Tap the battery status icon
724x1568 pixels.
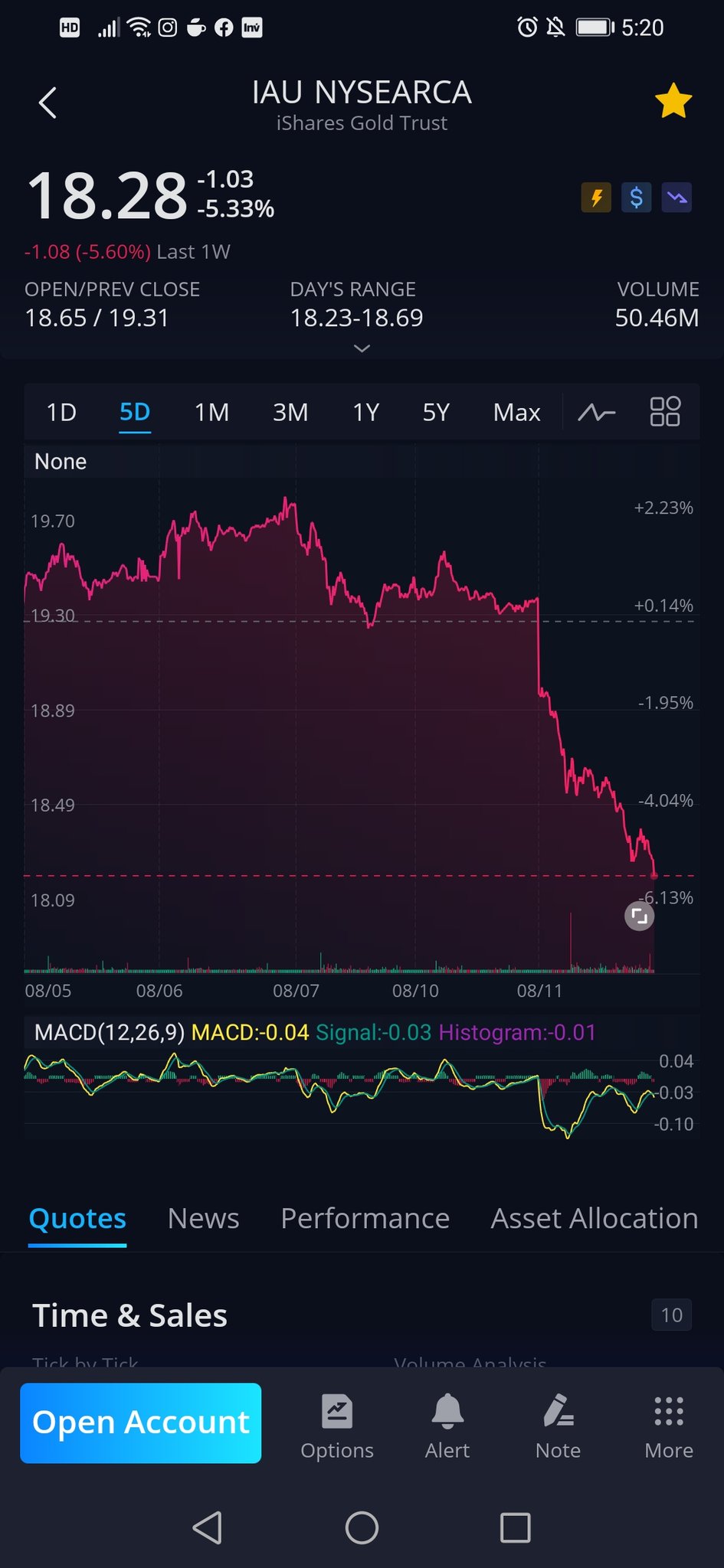point(595,28)
